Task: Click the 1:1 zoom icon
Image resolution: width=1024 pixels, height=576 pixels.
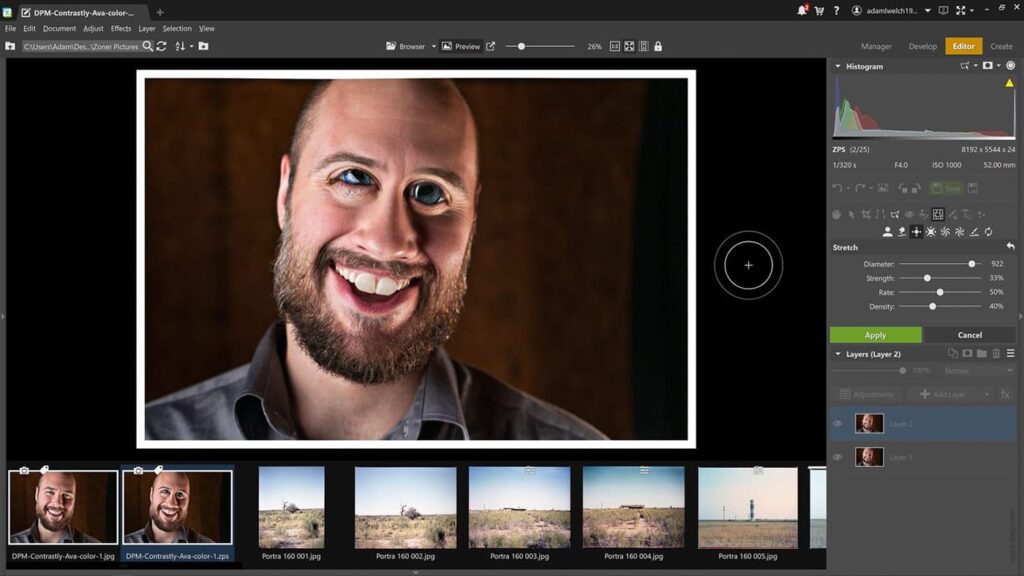Action: click(x=615, y=46)
